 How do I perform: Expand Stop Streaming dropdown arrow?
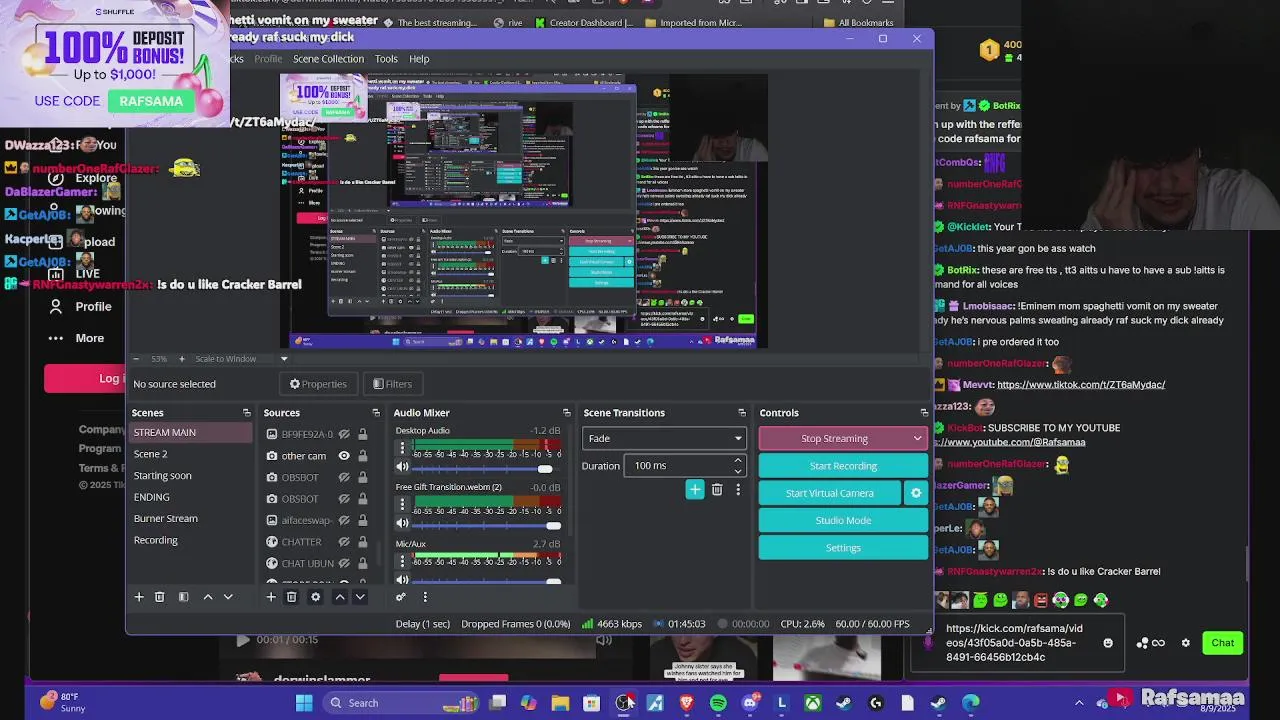tap(917, 438)
